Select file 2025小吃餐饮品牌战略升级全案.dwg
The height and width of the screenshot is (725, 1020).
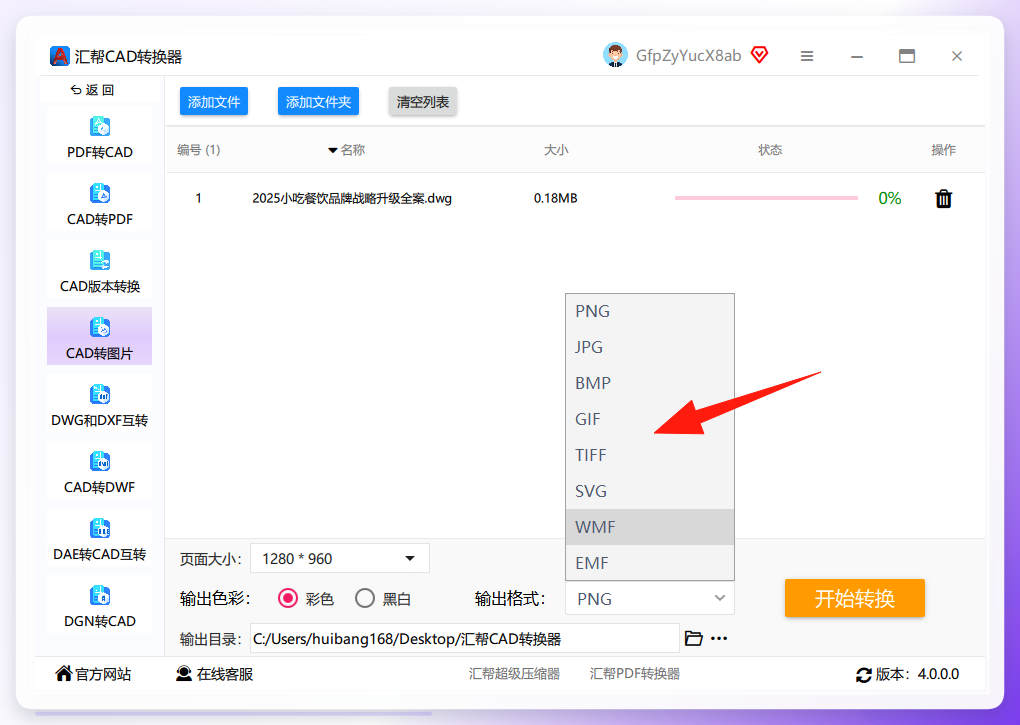pyautogui.click(x=352, y=198)
